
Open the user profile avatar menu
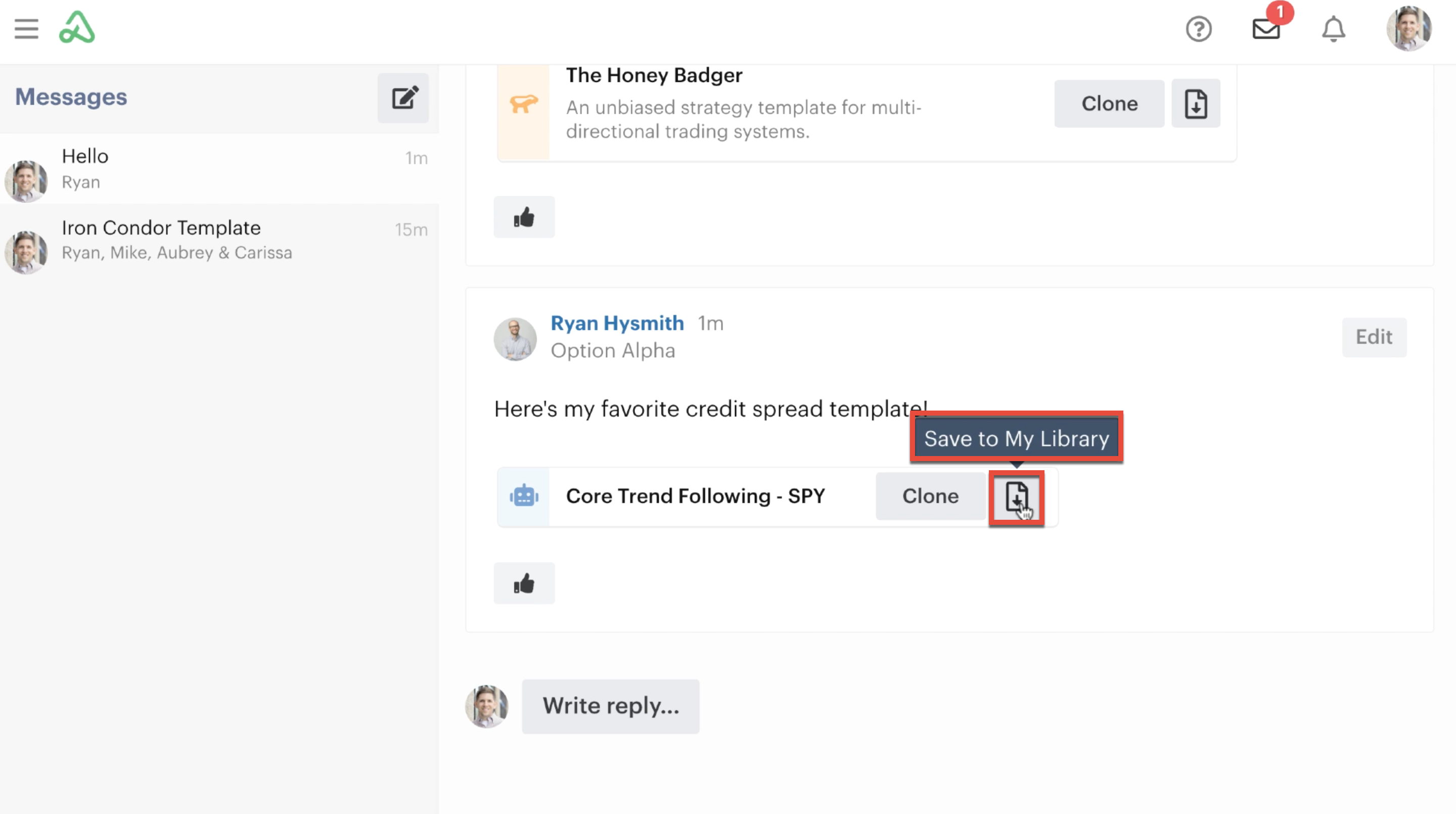(x=1409, y=28)
